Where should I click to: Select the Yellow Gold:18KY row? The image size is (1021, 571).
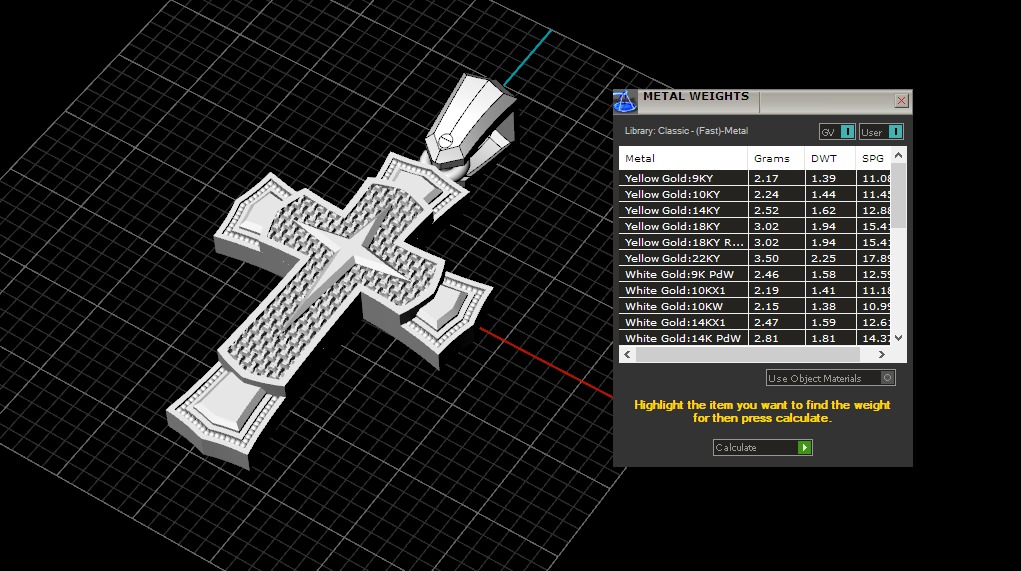click(x=755, y=226)
